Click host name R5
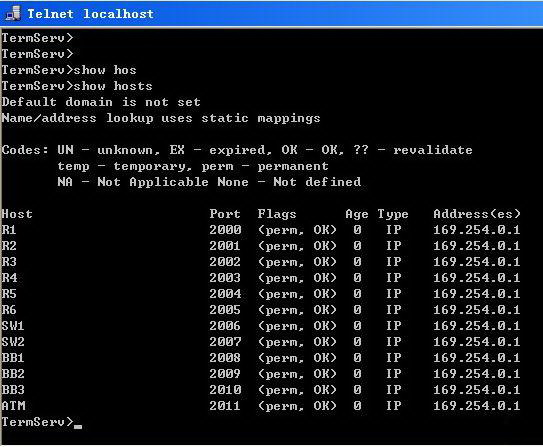Viewport: 543px width, 447px height. tap(9, 294)
